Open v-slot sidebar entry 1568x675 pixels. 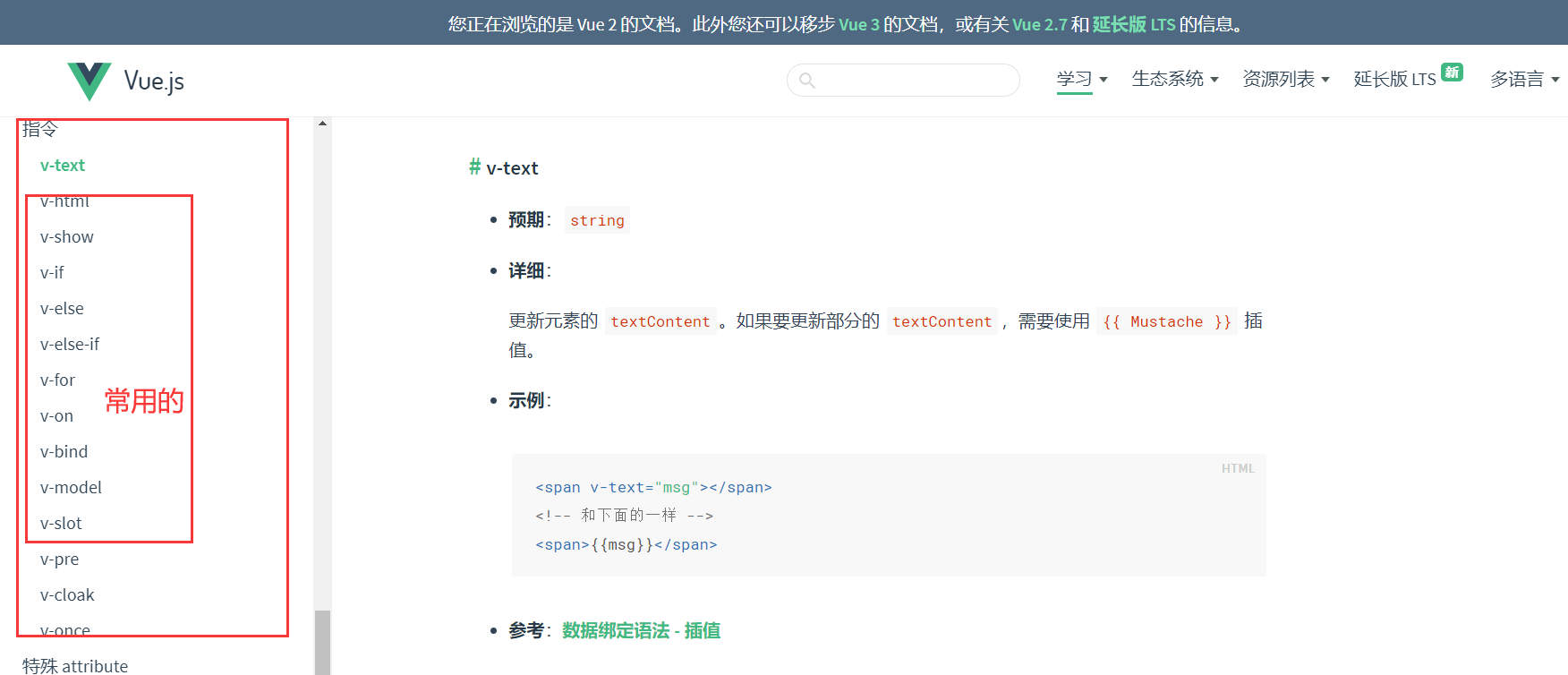tap(61, 524)
